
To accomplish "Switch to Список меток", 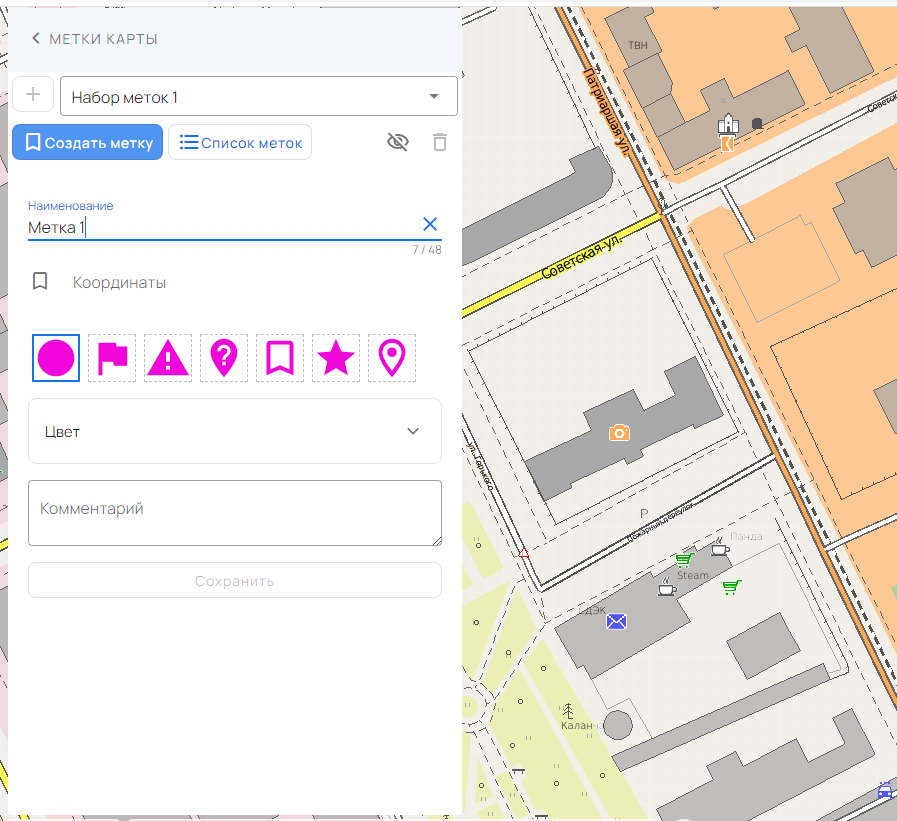I will tap(239, 142).
